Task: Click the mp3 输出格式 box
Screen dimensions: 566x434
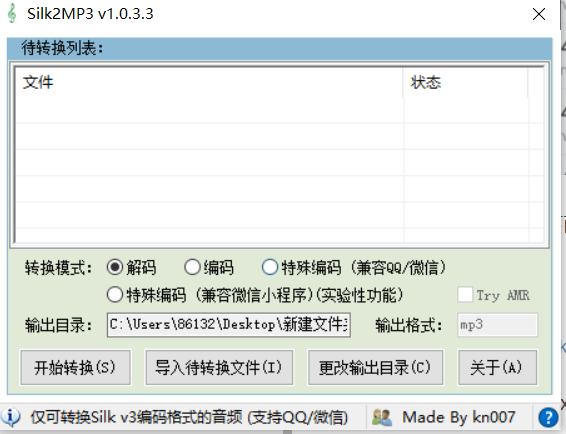Action: 497,325
